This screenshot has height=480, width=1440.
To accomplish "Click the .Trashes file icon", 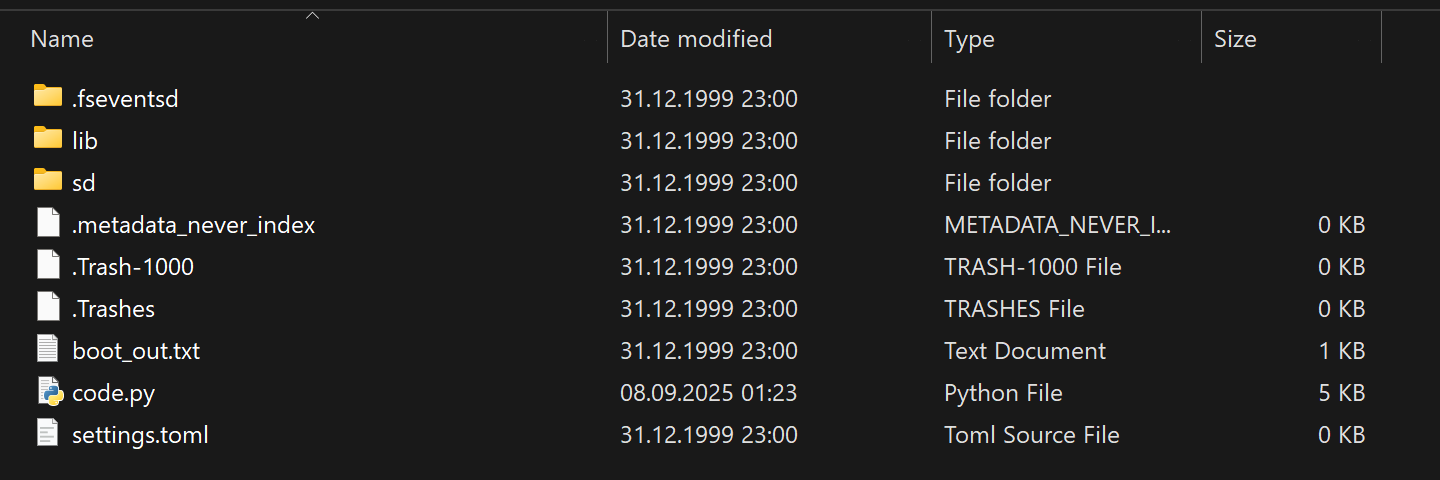I will click(x=48, y=307).
